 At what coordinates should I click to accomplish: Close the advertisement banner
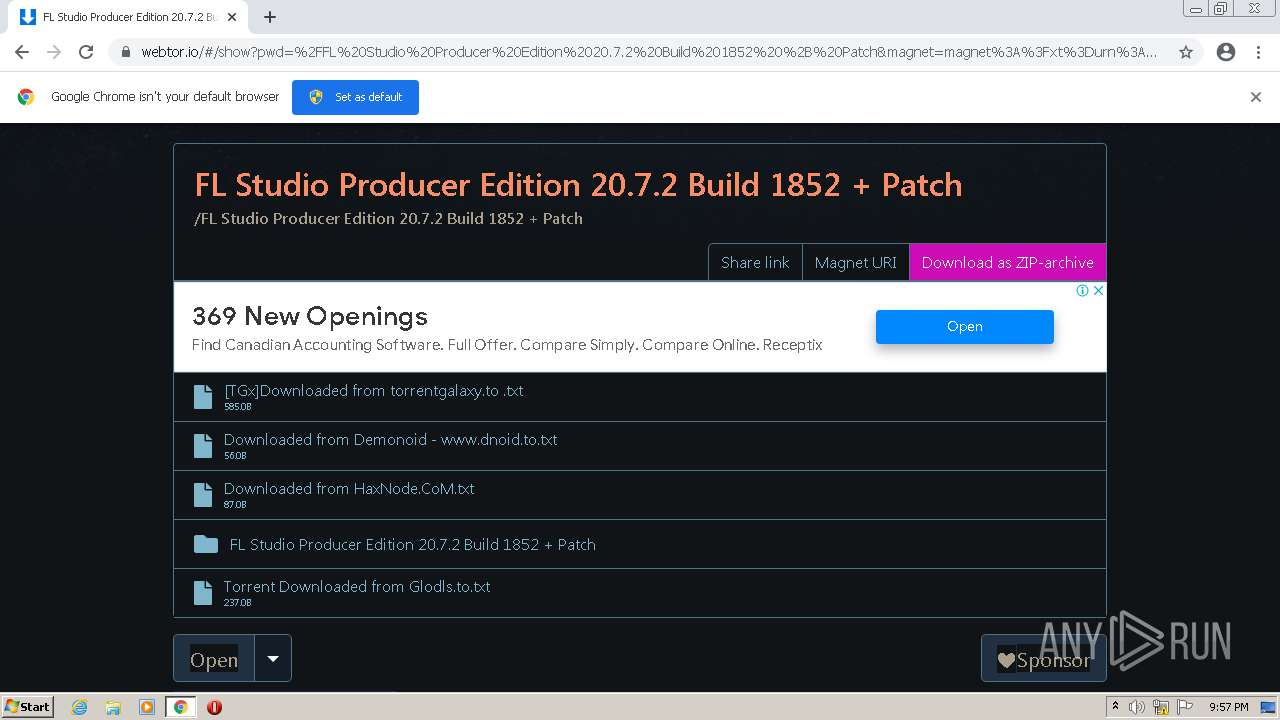coord(1098,291)
